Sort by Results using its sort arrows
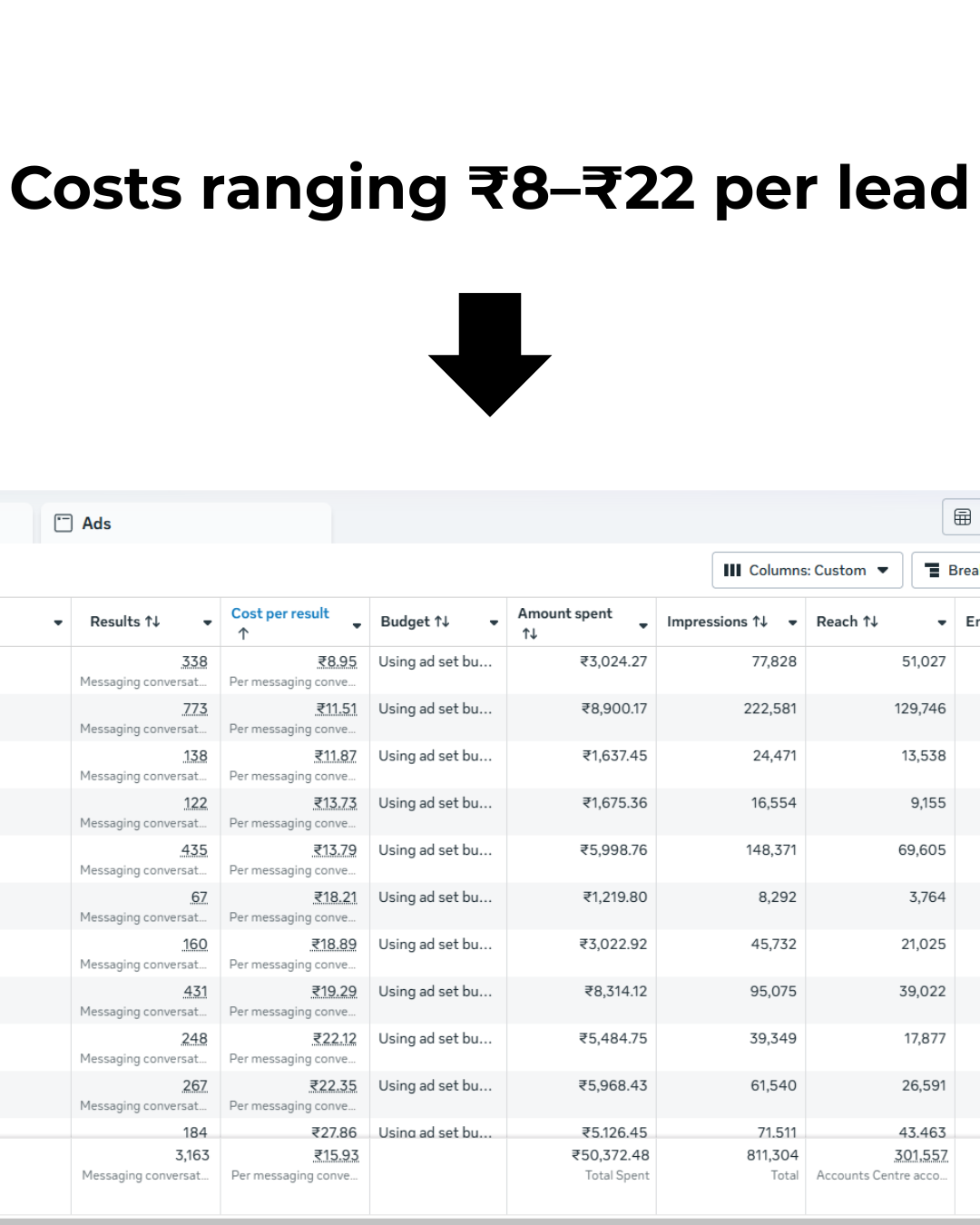The height and width of the screenshot is (1225, 980). [152, 622]
